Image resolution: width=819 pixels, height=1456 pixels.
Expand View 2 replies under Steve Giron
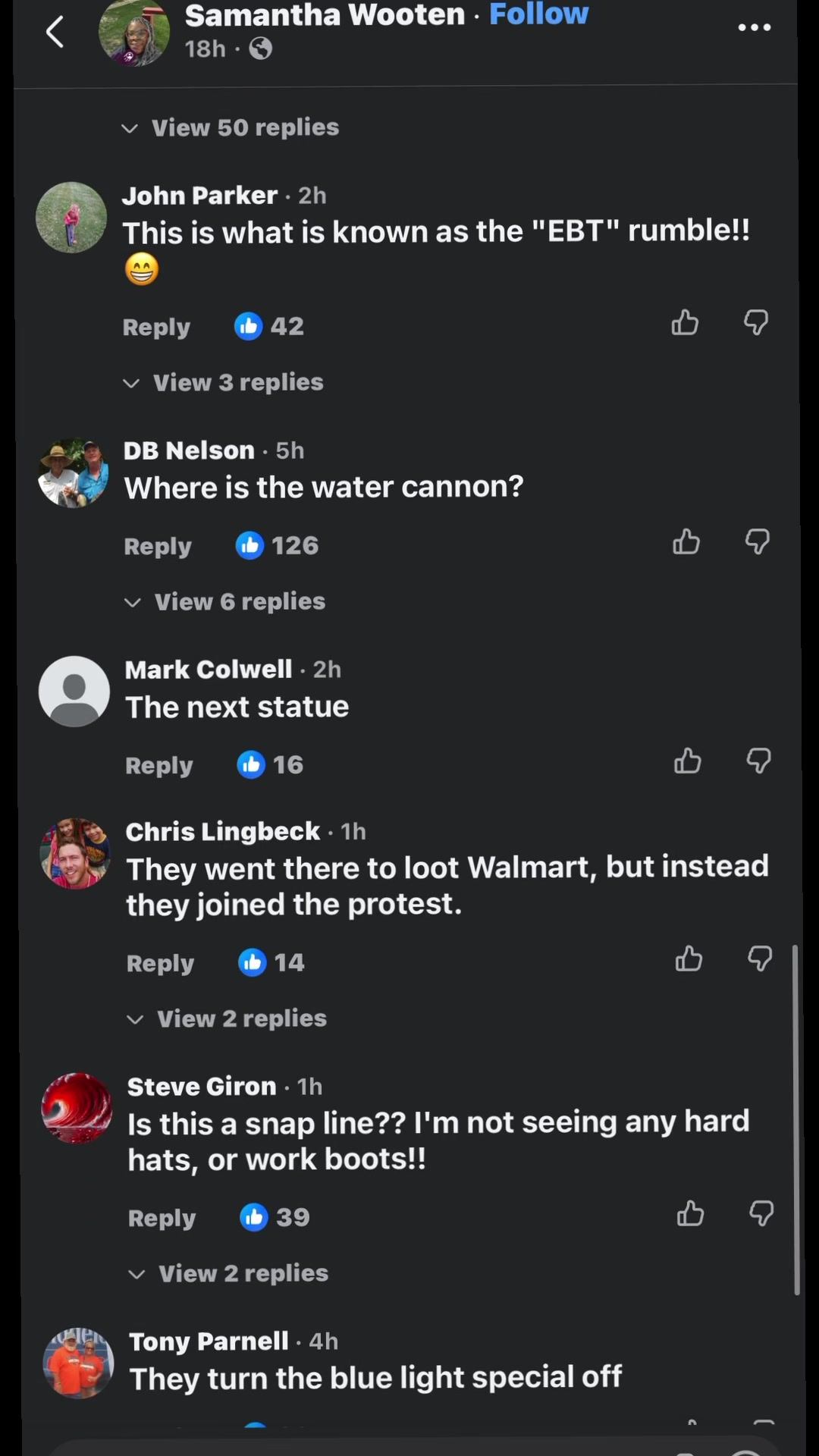[x=228, y=1273]
